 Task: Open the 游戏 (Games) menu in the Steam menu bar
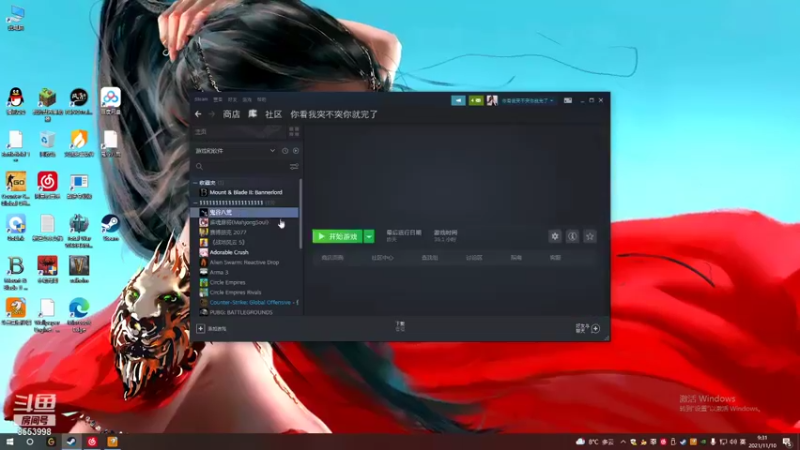click(247, 99)
